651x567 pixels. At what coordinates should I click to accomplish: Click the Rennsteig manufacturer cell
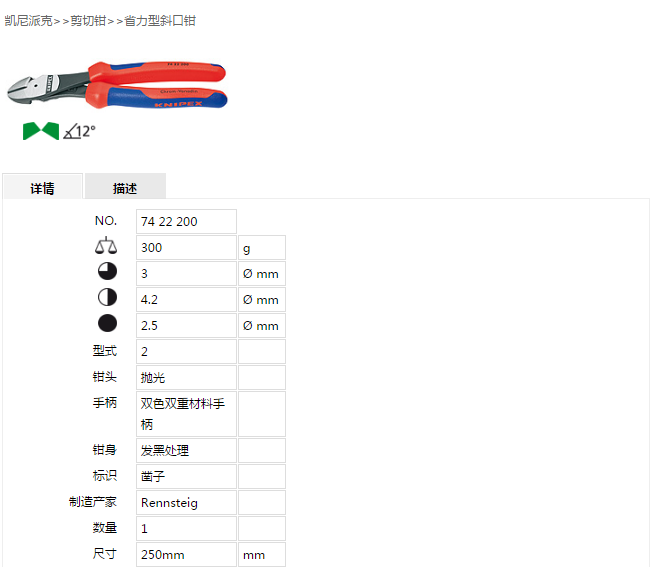(186, 503)
